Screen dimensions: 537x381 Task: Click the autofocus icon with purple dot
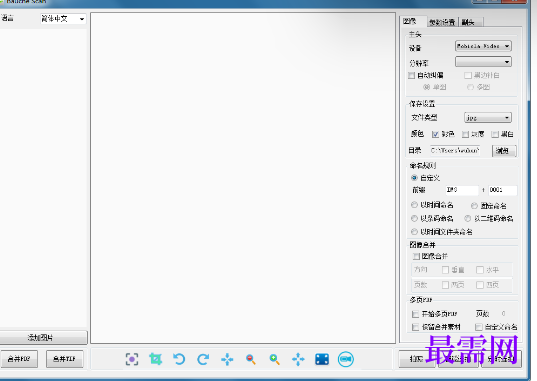tap(132, 359)
